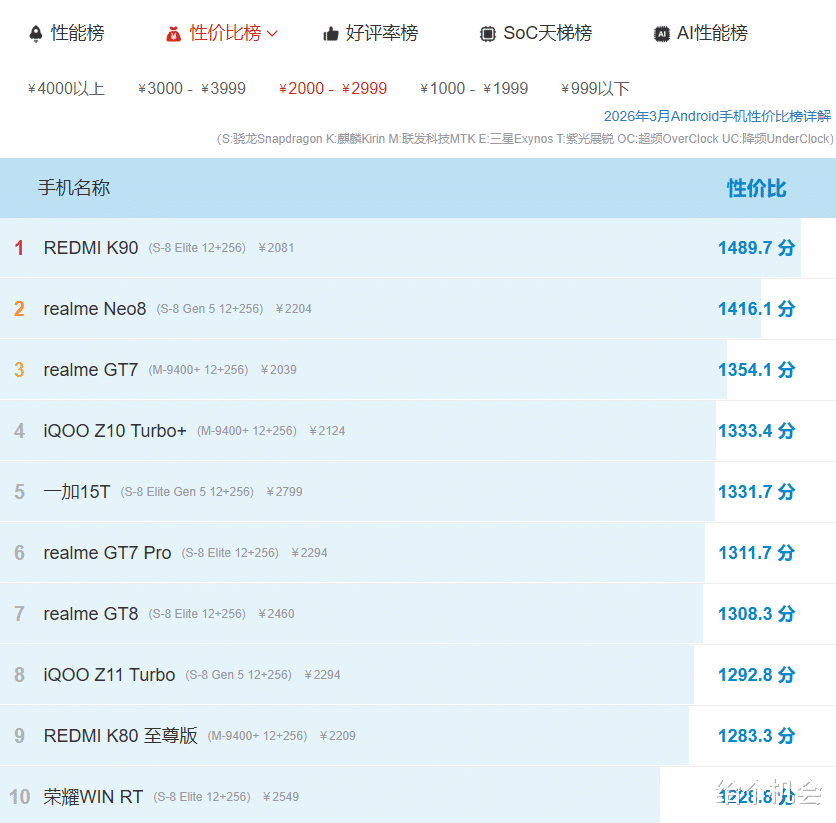836x823 pixels.
Task: Open the 荣耀WIN RT entry
Action: click(93, 797)
